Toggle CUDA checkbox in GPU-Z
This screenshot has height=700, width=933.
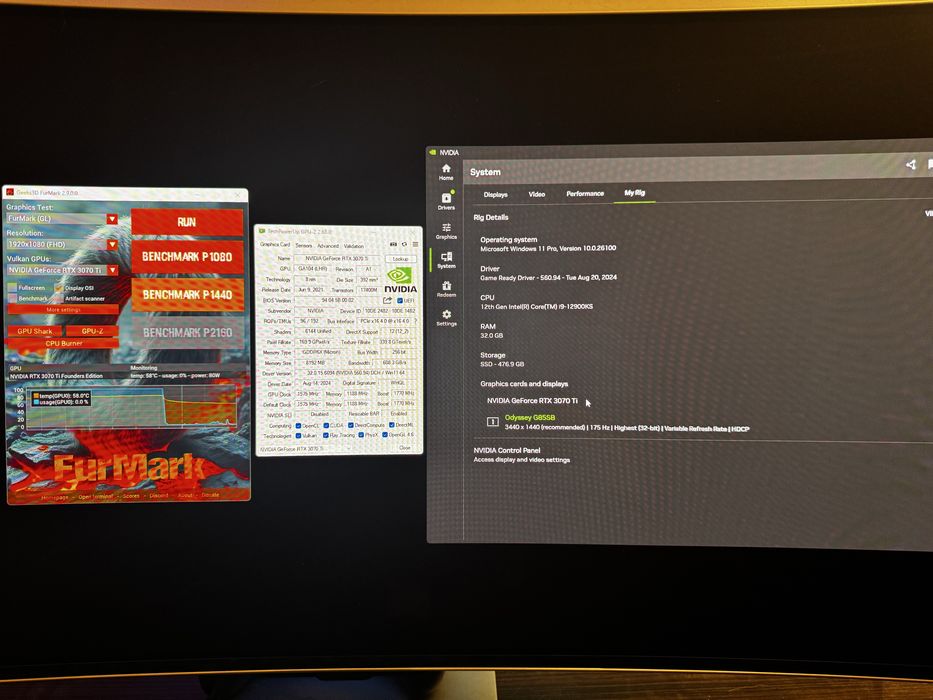(x=326, y=426)
